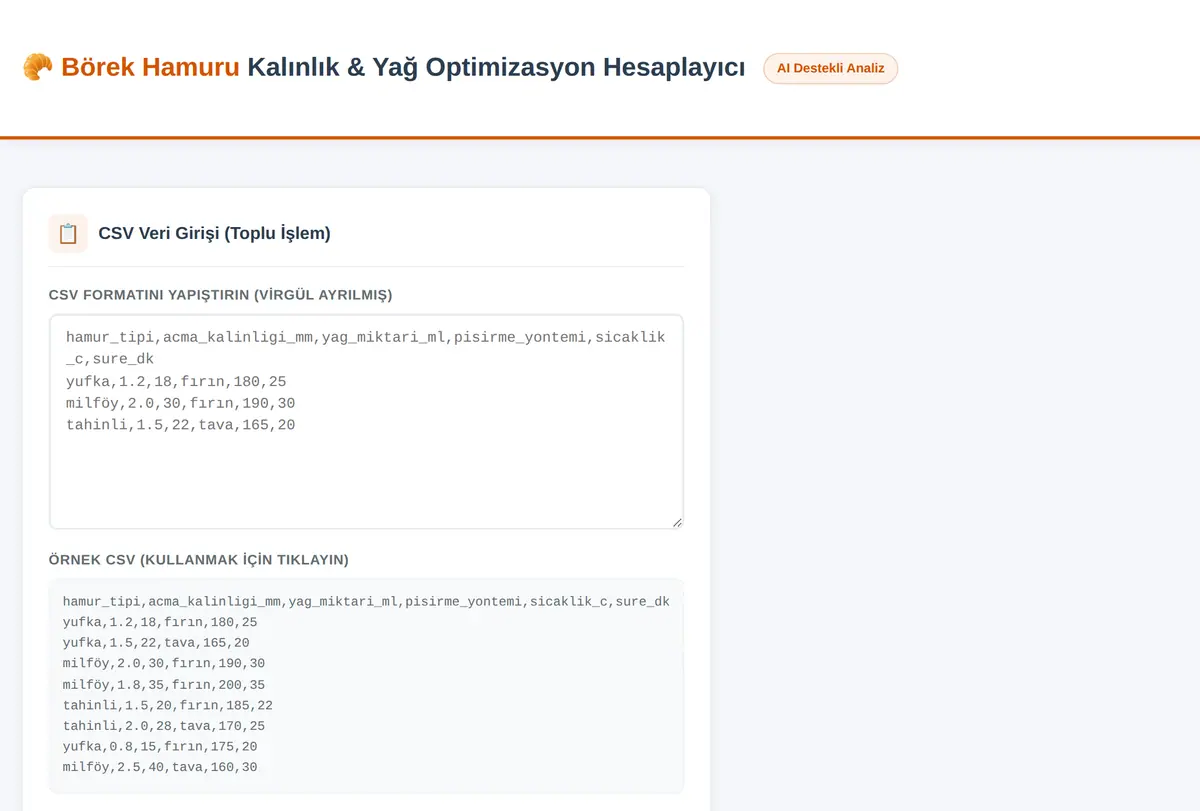Click the page title 'Börek Hamuru'
Screen dimensions: 1200x811
(x=150, y=67)
